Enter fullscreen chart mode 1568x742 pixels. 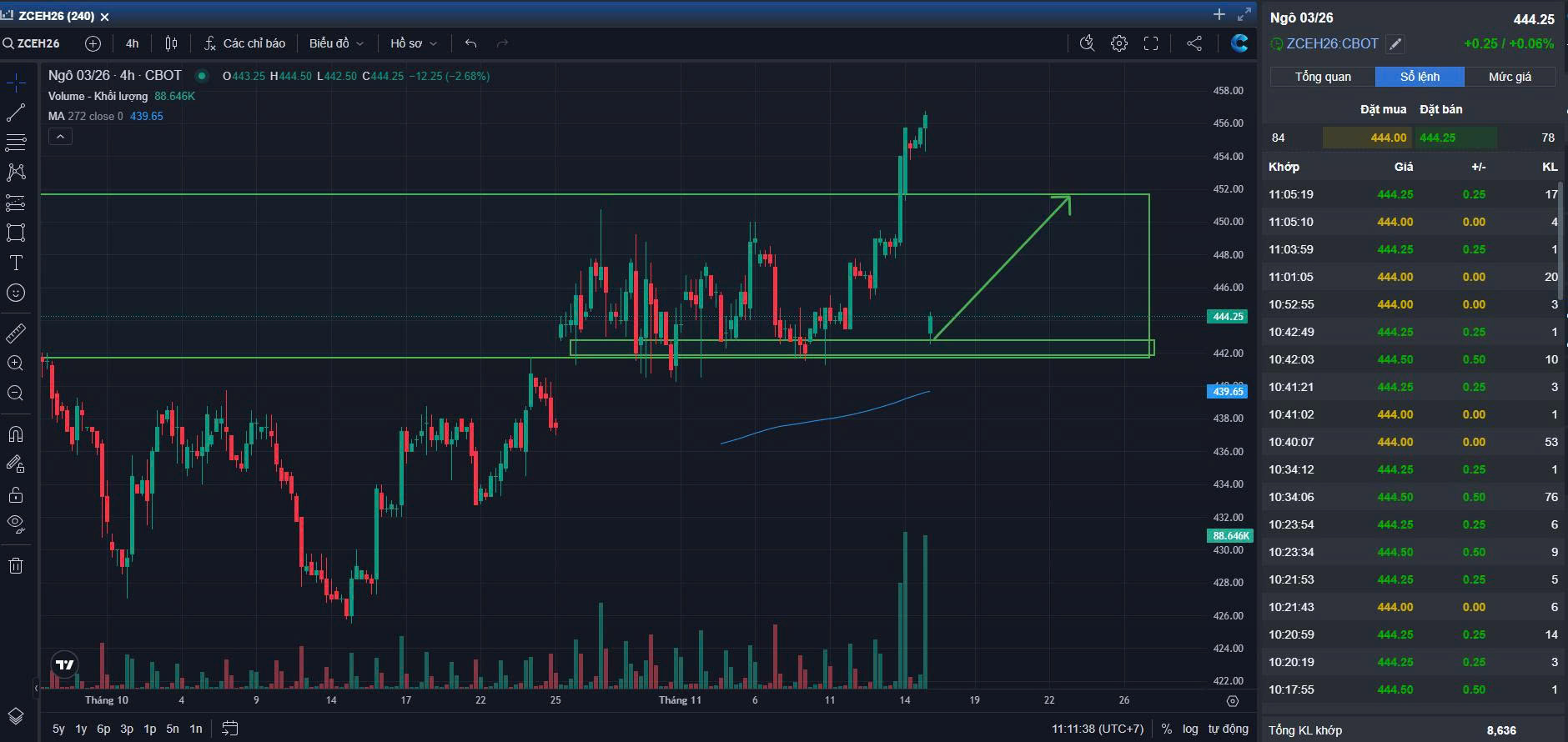point(1151,43)
